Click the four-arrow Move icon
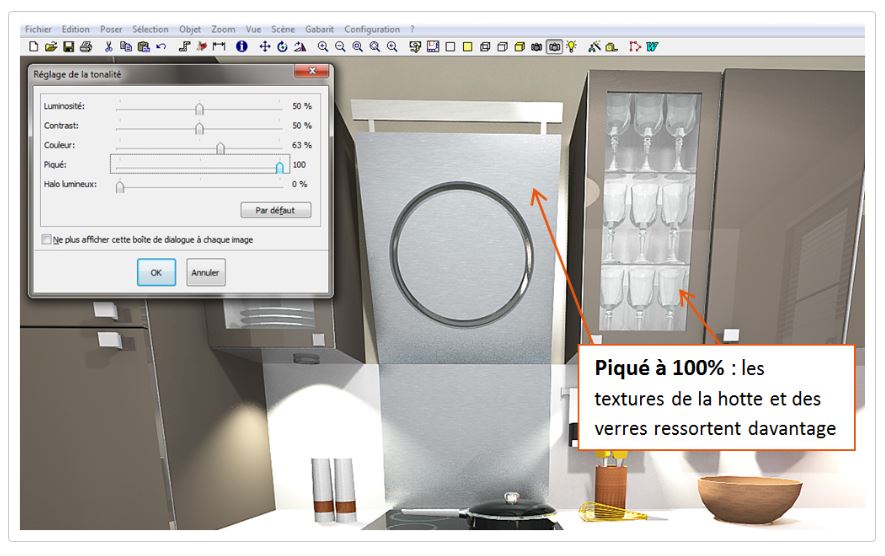885x556 pixels. click(x=265, y=47)
